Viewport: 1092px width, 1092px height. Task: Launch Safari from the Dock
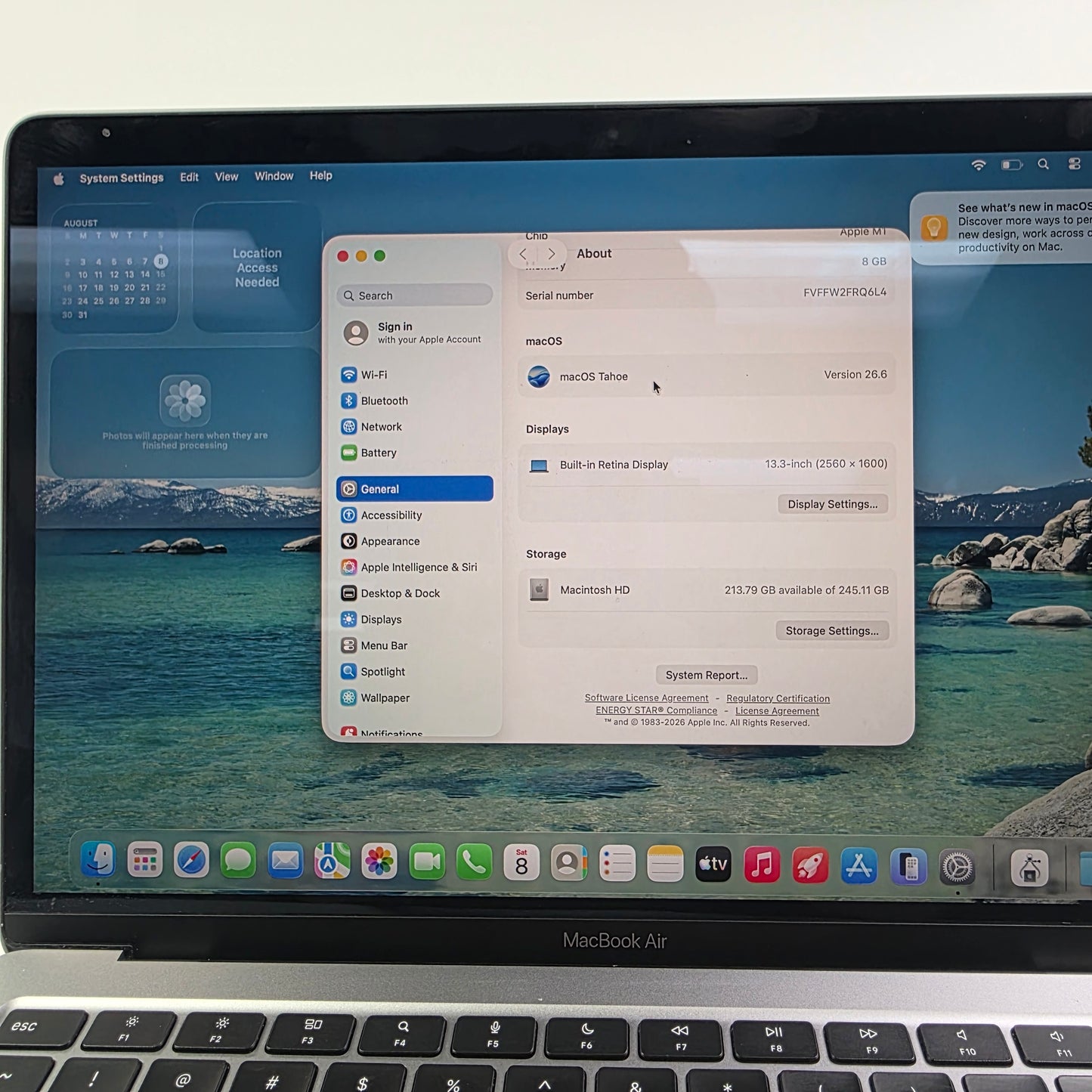(x=191, y=861)
